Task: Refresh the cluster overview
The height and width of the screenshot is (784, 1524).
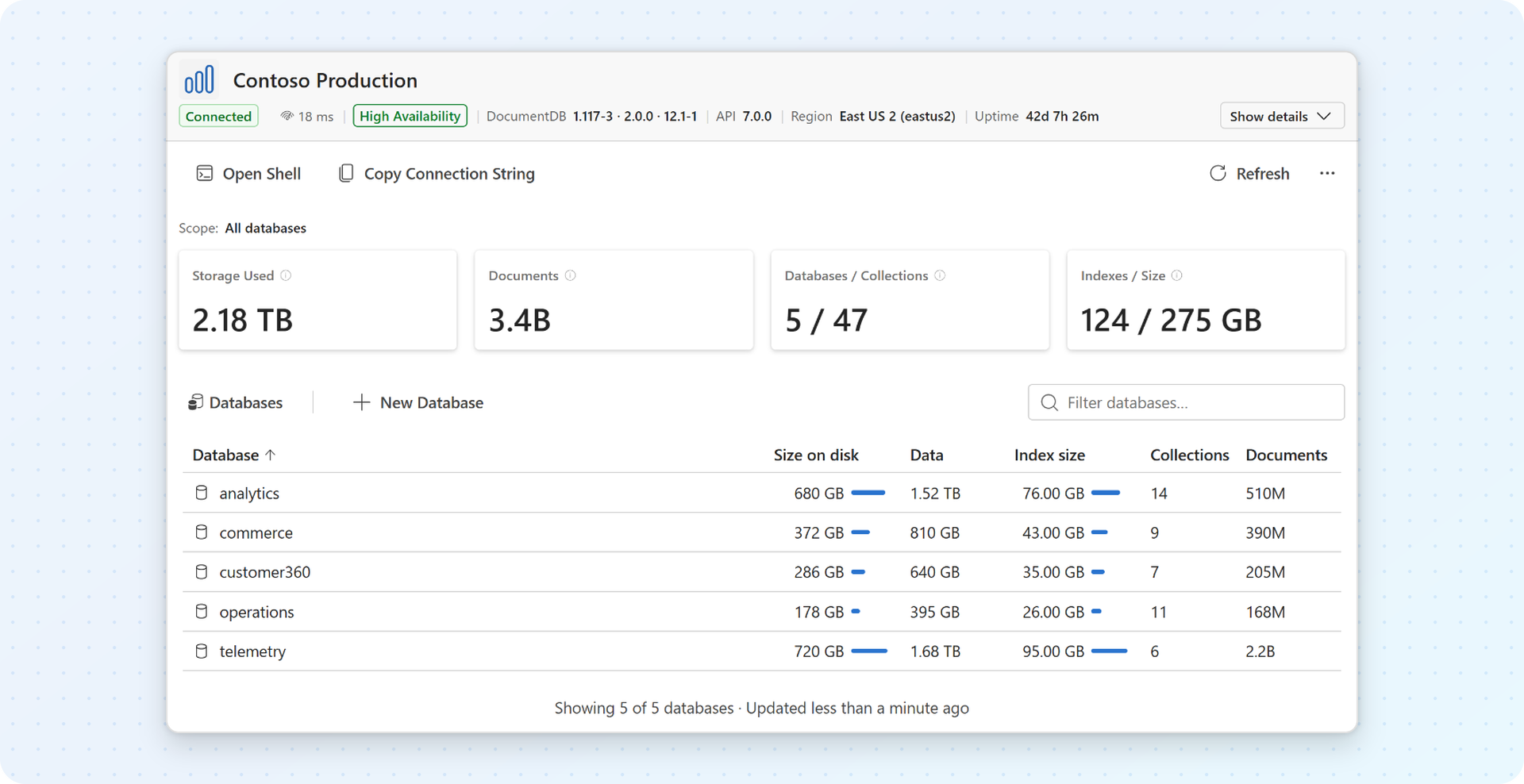Action: coord(1249,173)
